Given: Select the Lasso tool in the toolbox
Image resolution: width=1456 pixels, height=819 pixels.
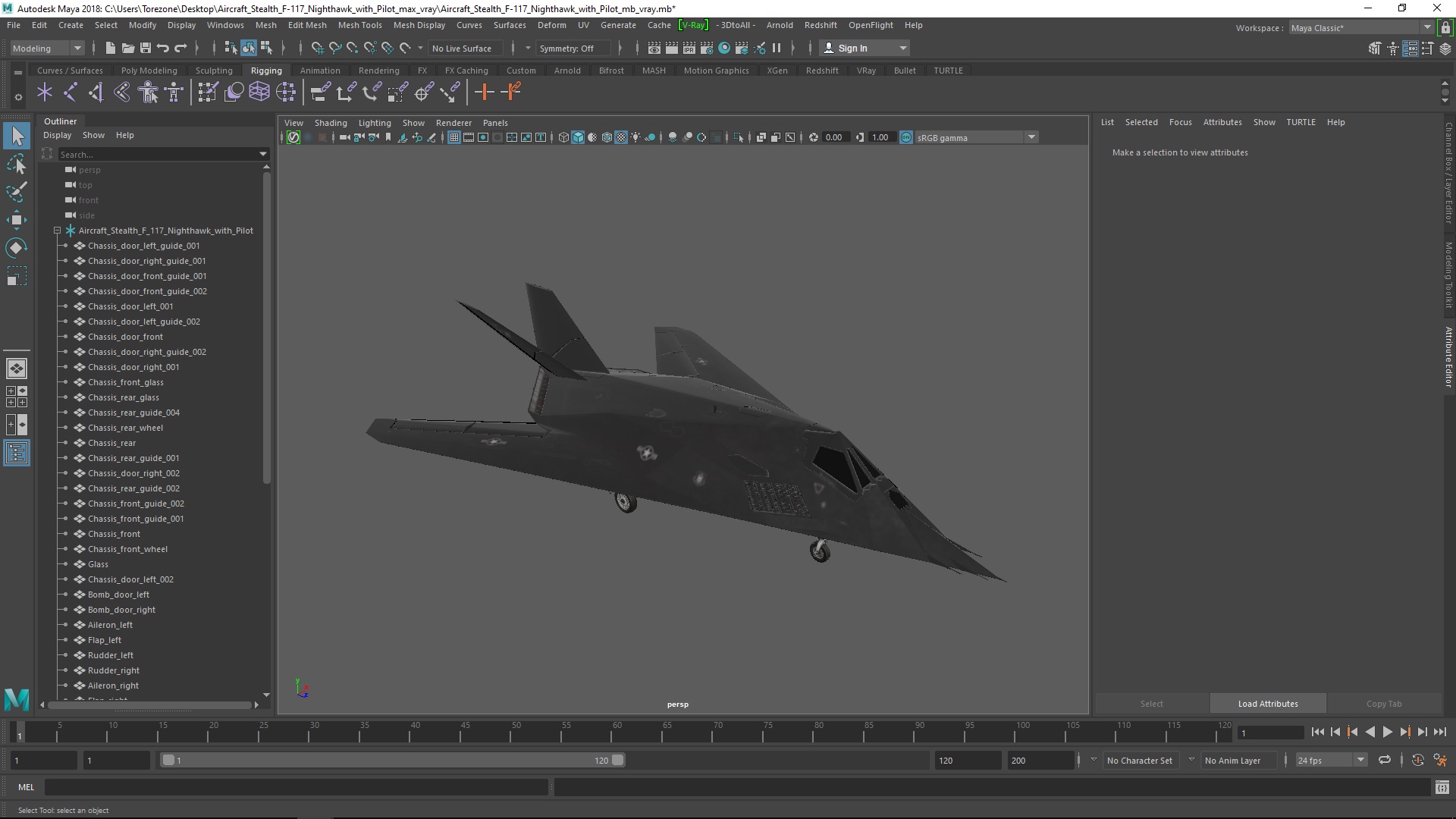Looking at the screenshot, I should tap(16, 165).
